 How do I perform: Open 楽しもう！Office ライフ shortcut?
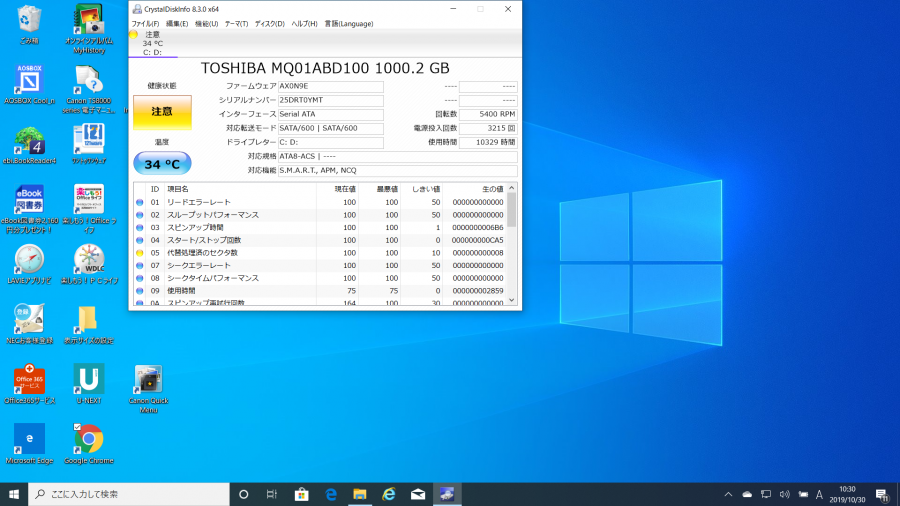coord(89,209)
